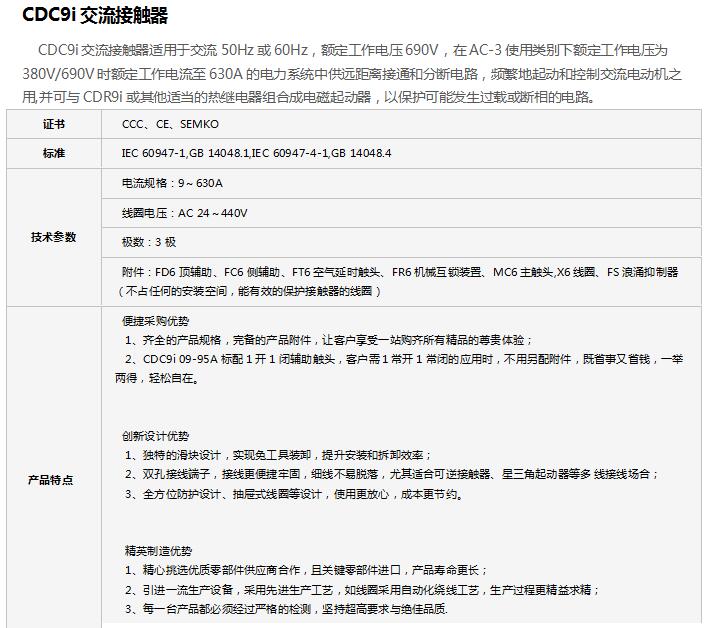Click the "附件：FD6 顶辅助" accessories line
The height and width of the screenshot is (628, 705).
click(400, 272)
